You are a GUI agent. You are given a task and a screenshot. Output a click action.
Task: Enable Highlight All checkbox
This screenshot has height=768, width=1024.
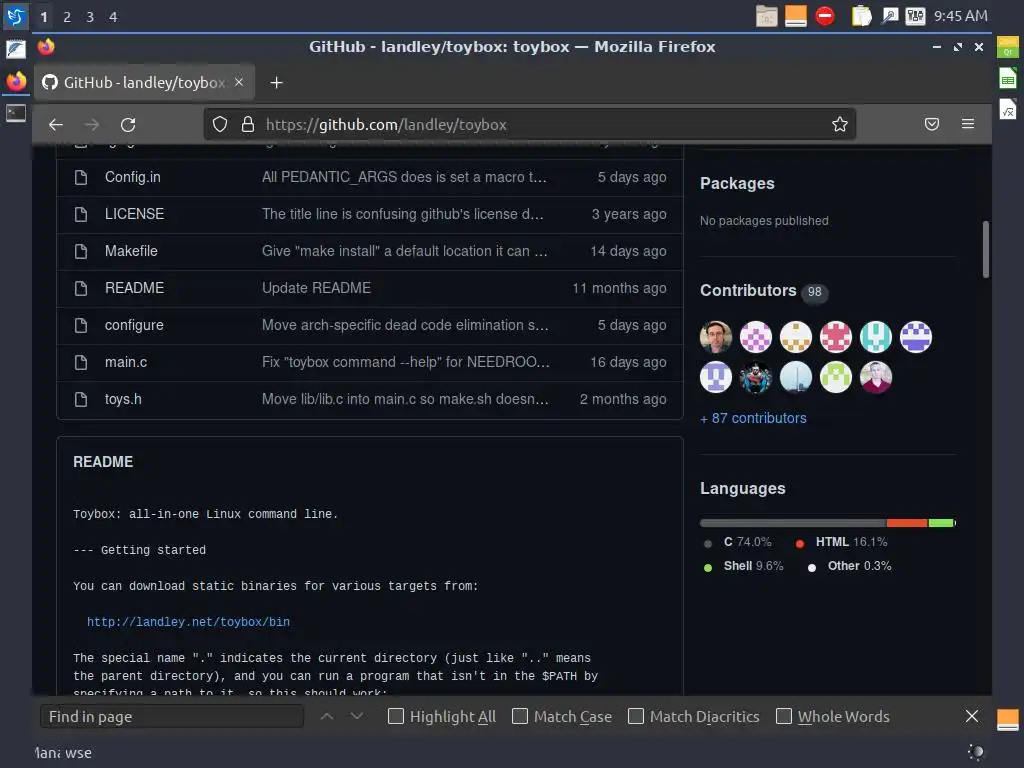click(396, 716)
